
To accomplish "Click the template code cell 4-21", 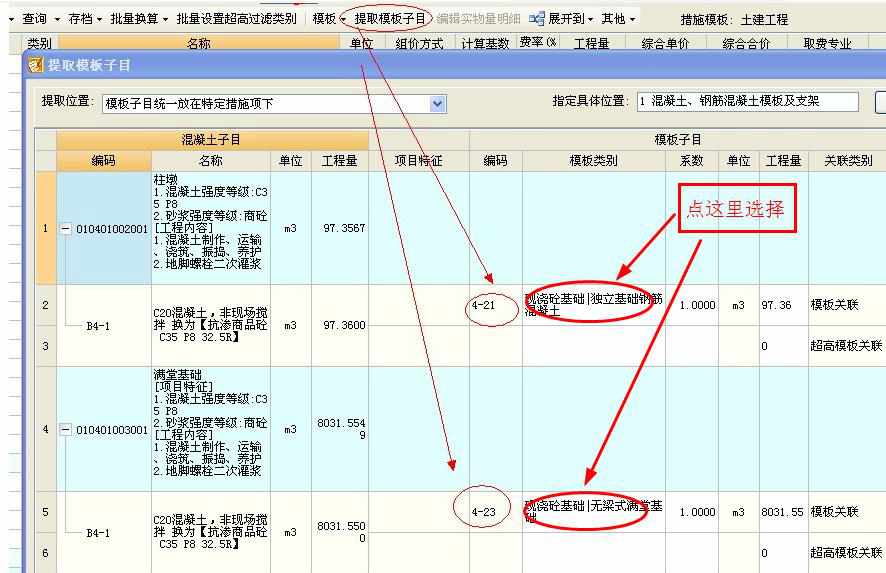I will click(x=496, y=305).
